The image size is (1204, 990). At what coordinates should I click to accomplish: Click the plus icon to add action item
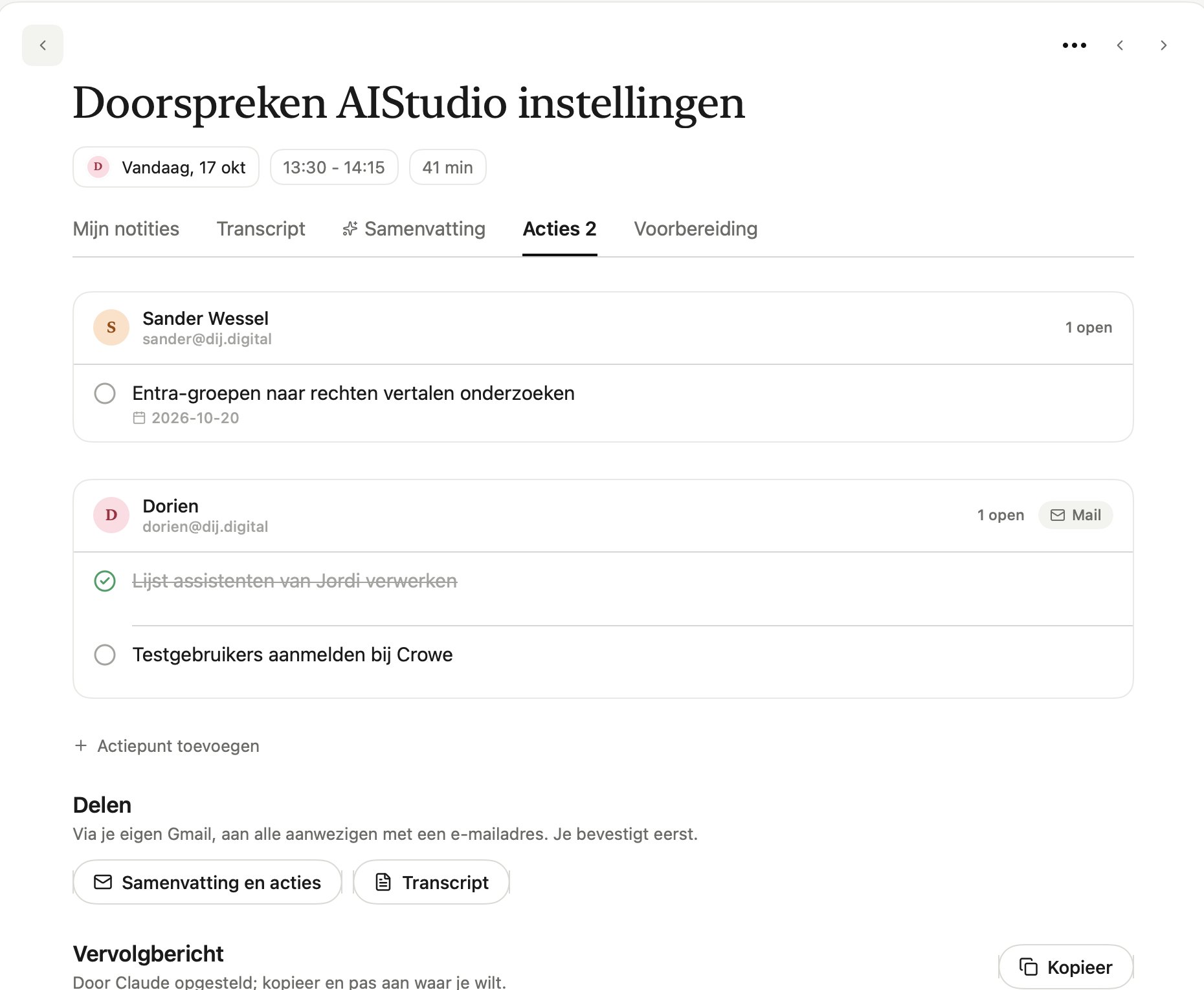(x=81, y=745)
